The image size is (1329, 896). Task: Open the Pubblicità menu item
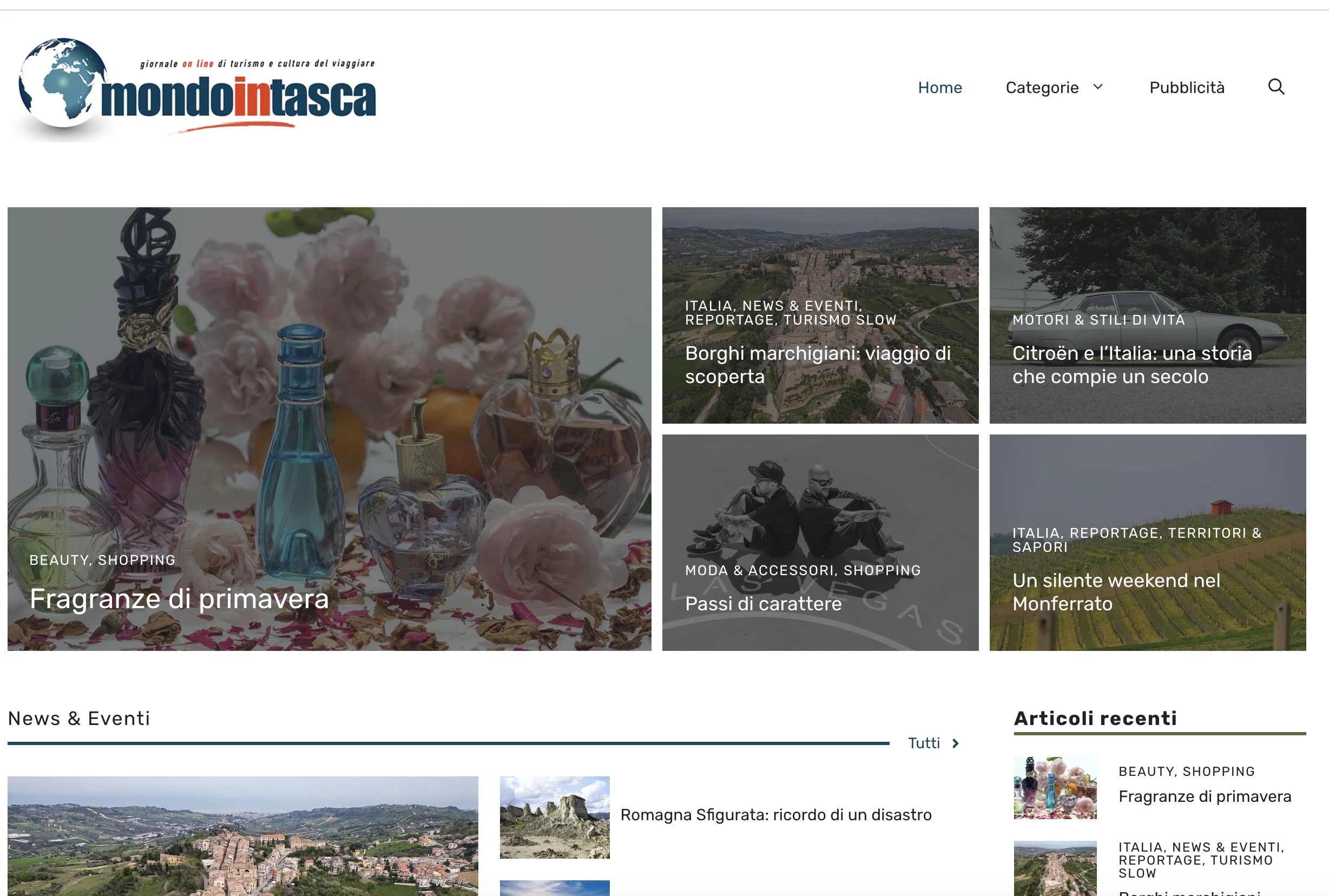click(x=1186, y=88)
